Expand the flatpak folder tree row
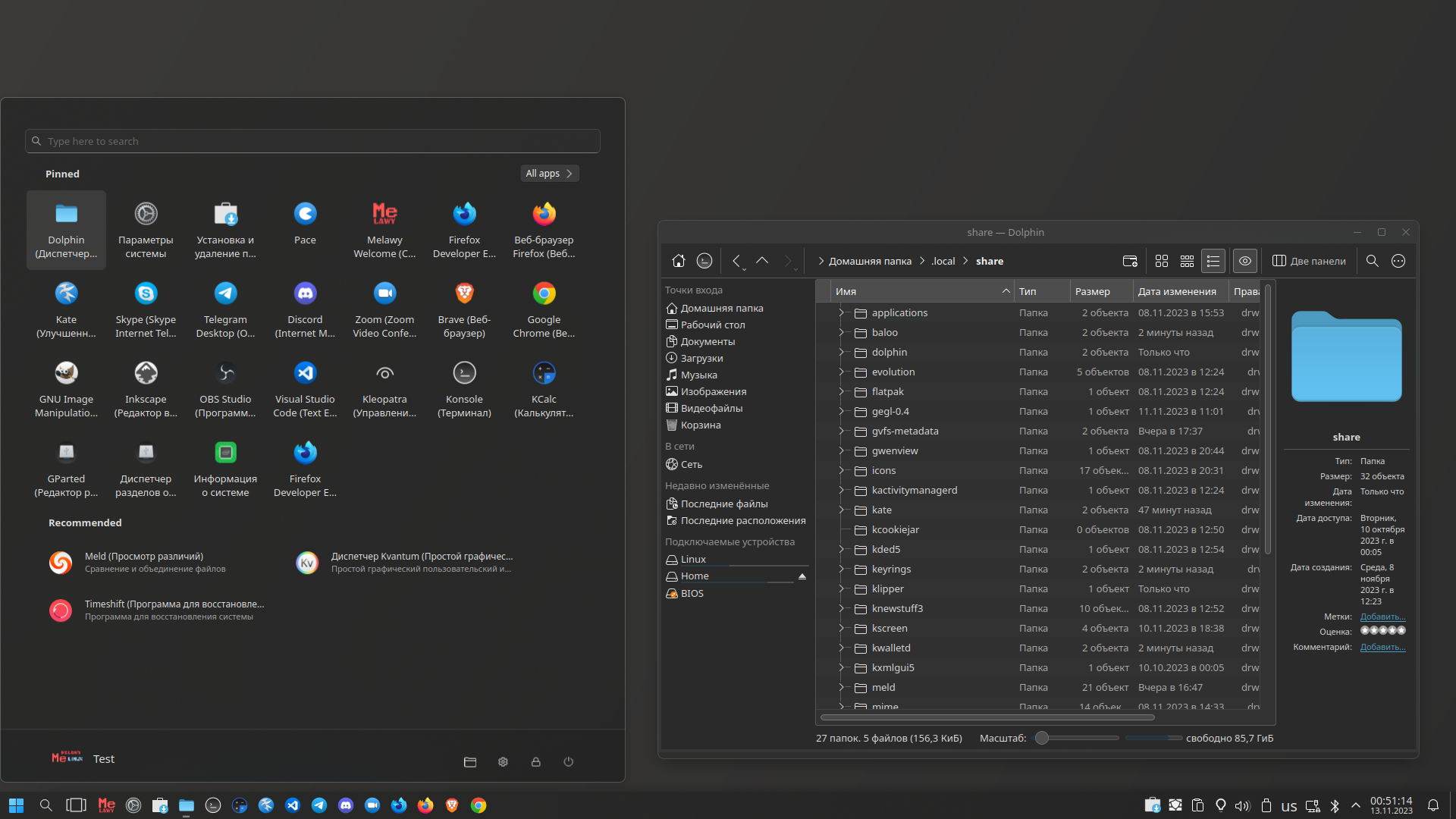The width and height of the screenshot is (1456, 819). point(841,391)
